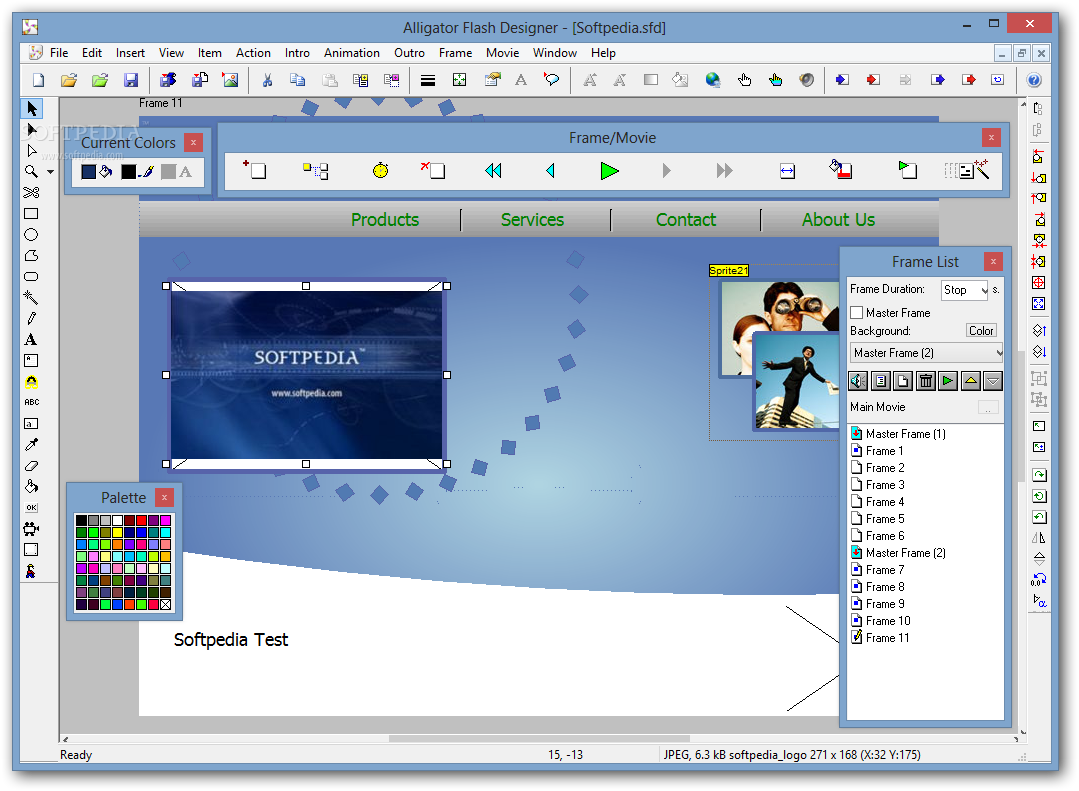Open the Insert menu
The height and width of the screenshot is (791, 1079).
130,53
